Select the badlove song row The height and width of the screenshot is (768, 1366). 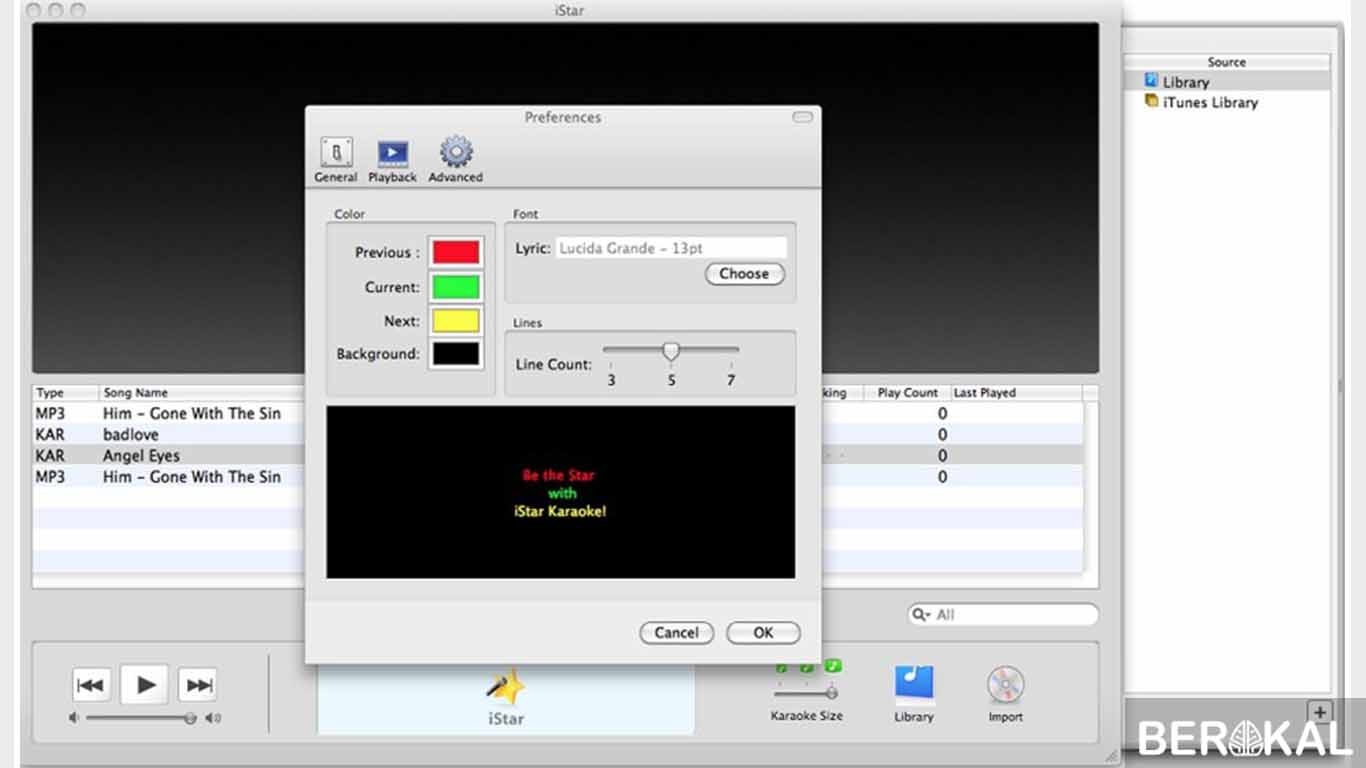(x=558, y=435)
